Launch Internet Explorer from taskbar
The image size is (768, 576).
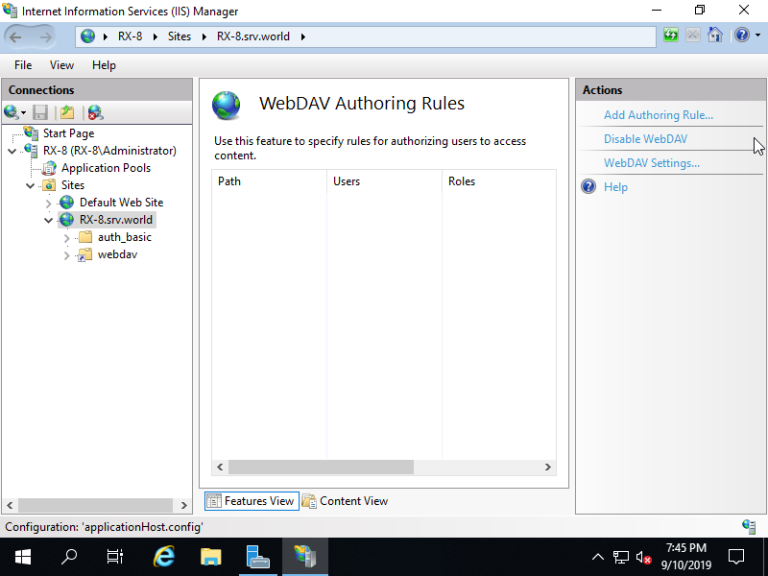[x=164, y=556]
